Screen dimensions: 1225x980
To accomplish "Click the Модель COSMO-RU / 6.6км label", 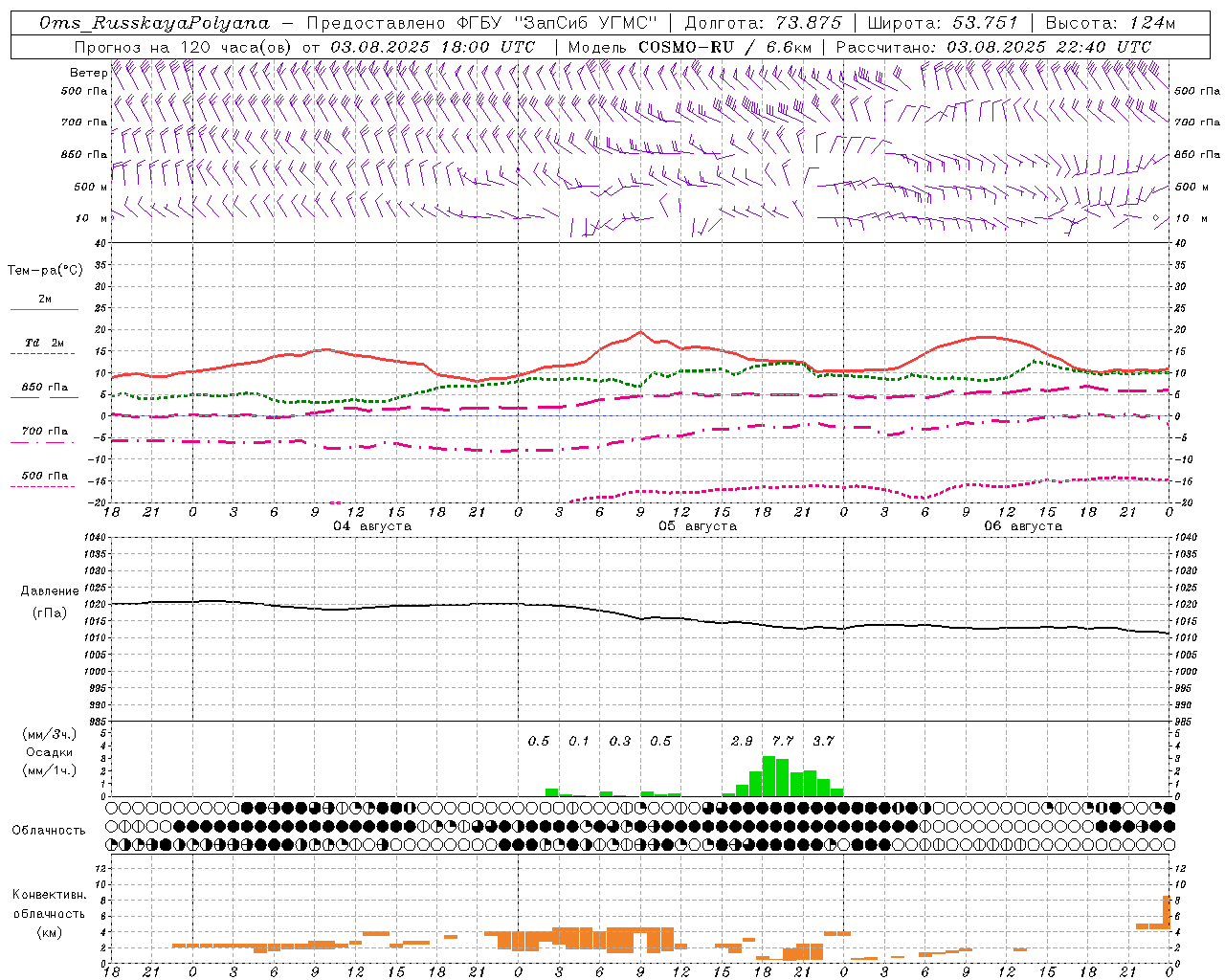I will pos(689,47).
